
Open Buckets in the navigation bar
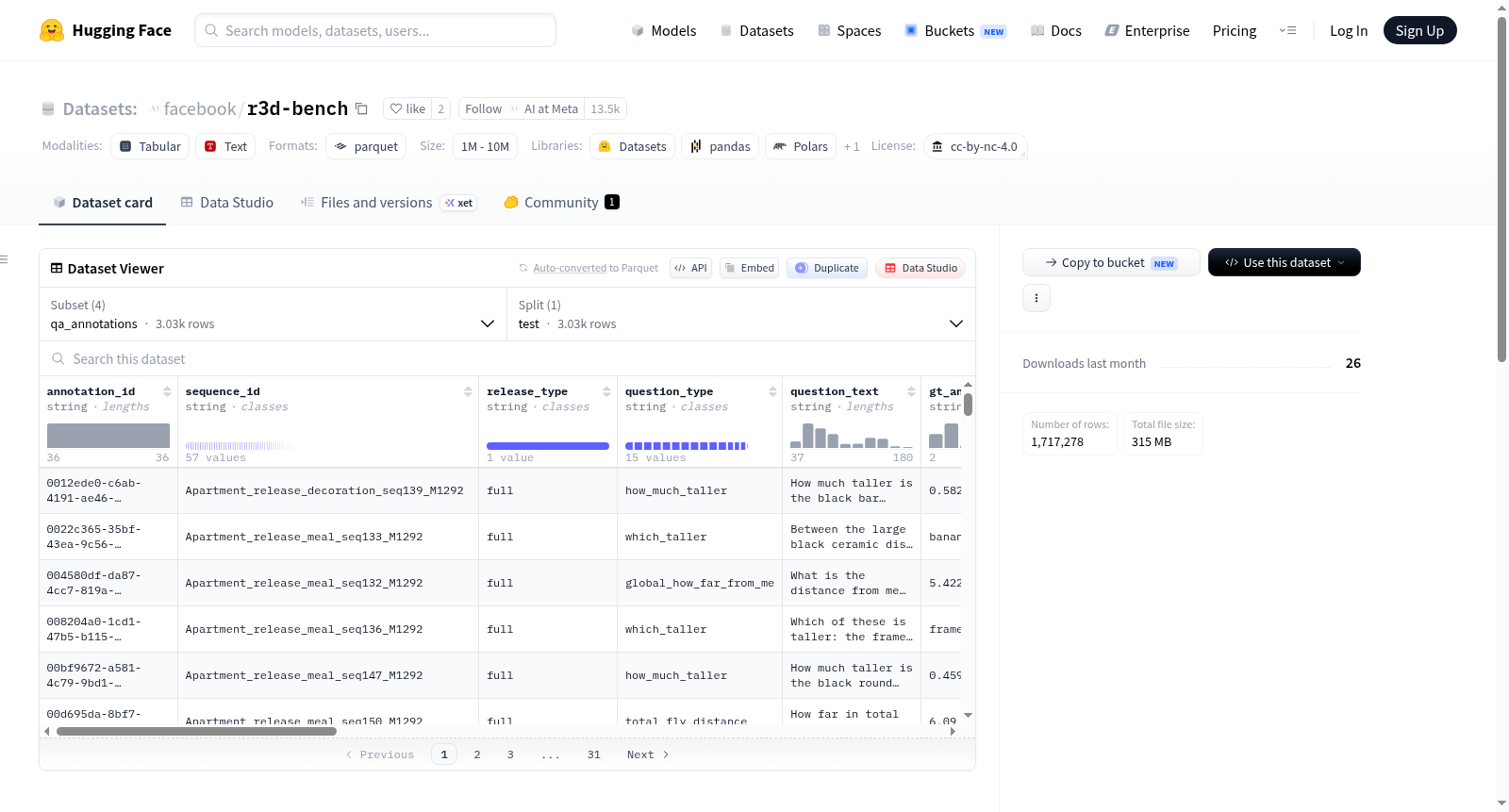click(955, 30)
